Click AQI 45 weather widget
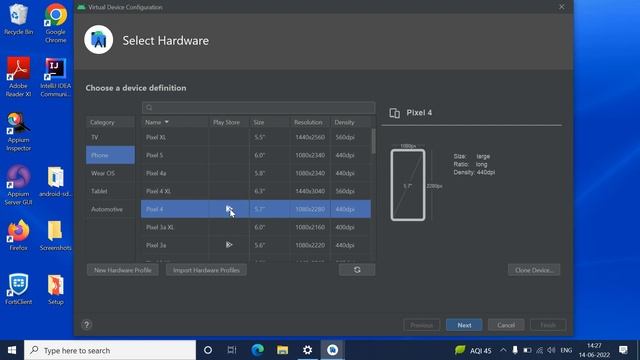The height and width of the screenshot is (360, 640). point(473,350)
